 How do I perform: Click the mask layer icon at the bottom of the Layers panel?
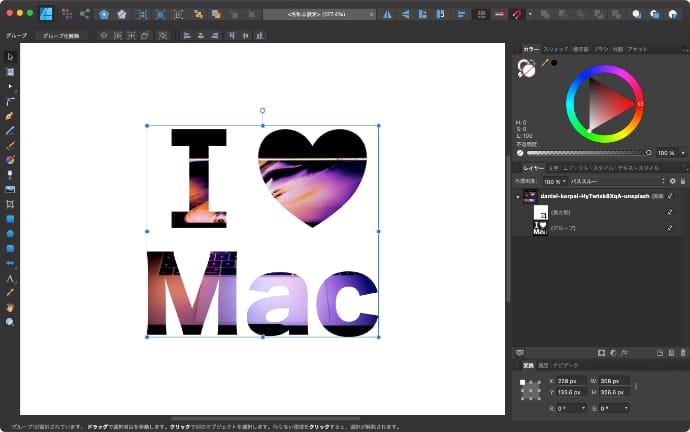(600, 352)
